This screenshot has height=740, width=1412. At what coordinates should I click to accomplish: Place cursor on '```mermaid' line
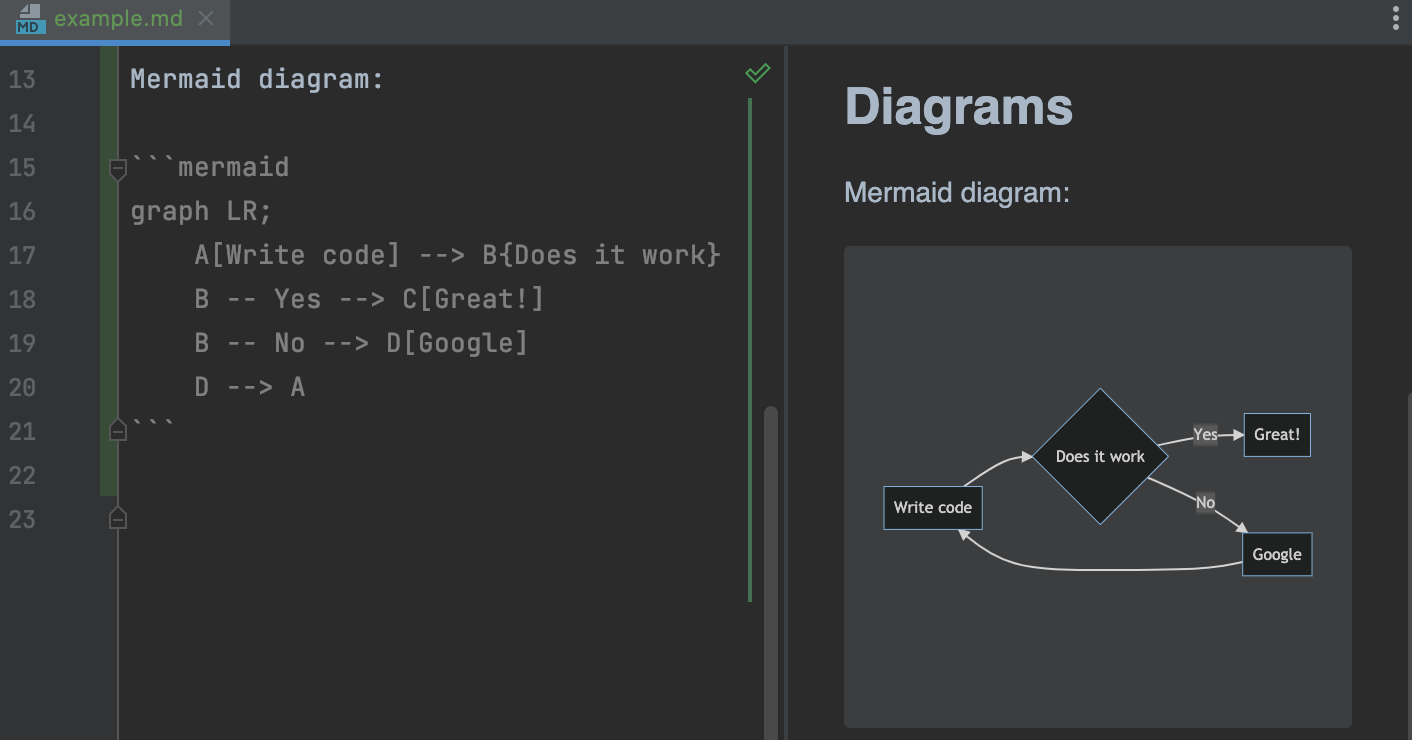210,167
